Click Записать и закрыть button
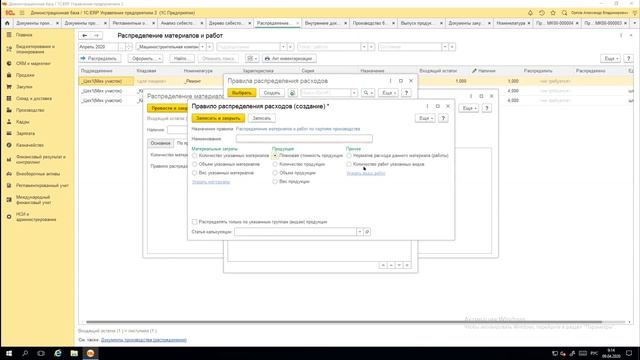The image size is (640, 360). point(218,118)
